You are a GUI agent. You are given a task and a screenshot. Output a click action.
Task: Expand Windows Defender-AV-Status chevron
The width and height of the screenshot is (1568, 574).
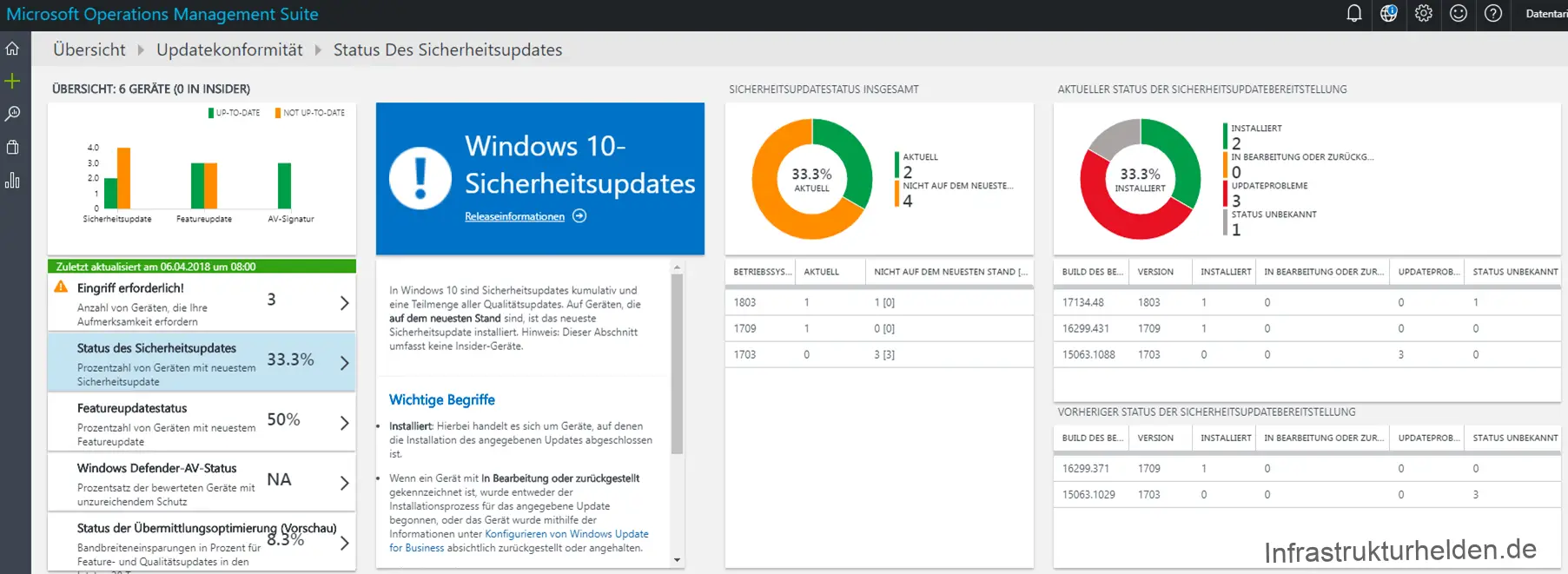[344, 482]
